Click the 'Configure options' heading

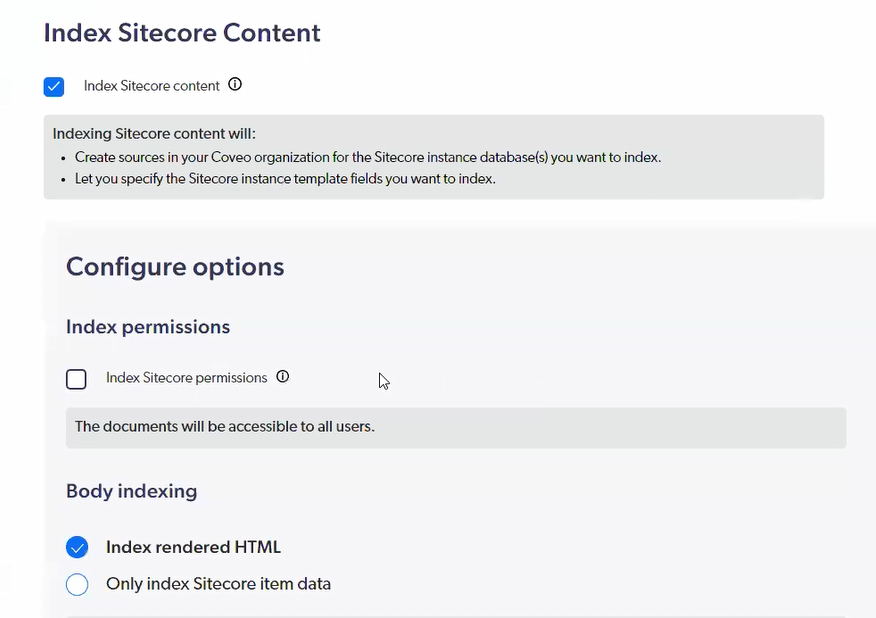175,267
